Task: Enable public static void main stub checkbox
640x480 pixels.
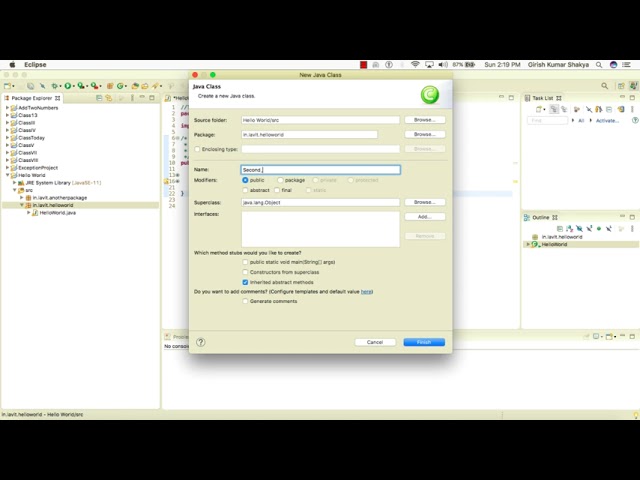Action: (x=245, y=262)
